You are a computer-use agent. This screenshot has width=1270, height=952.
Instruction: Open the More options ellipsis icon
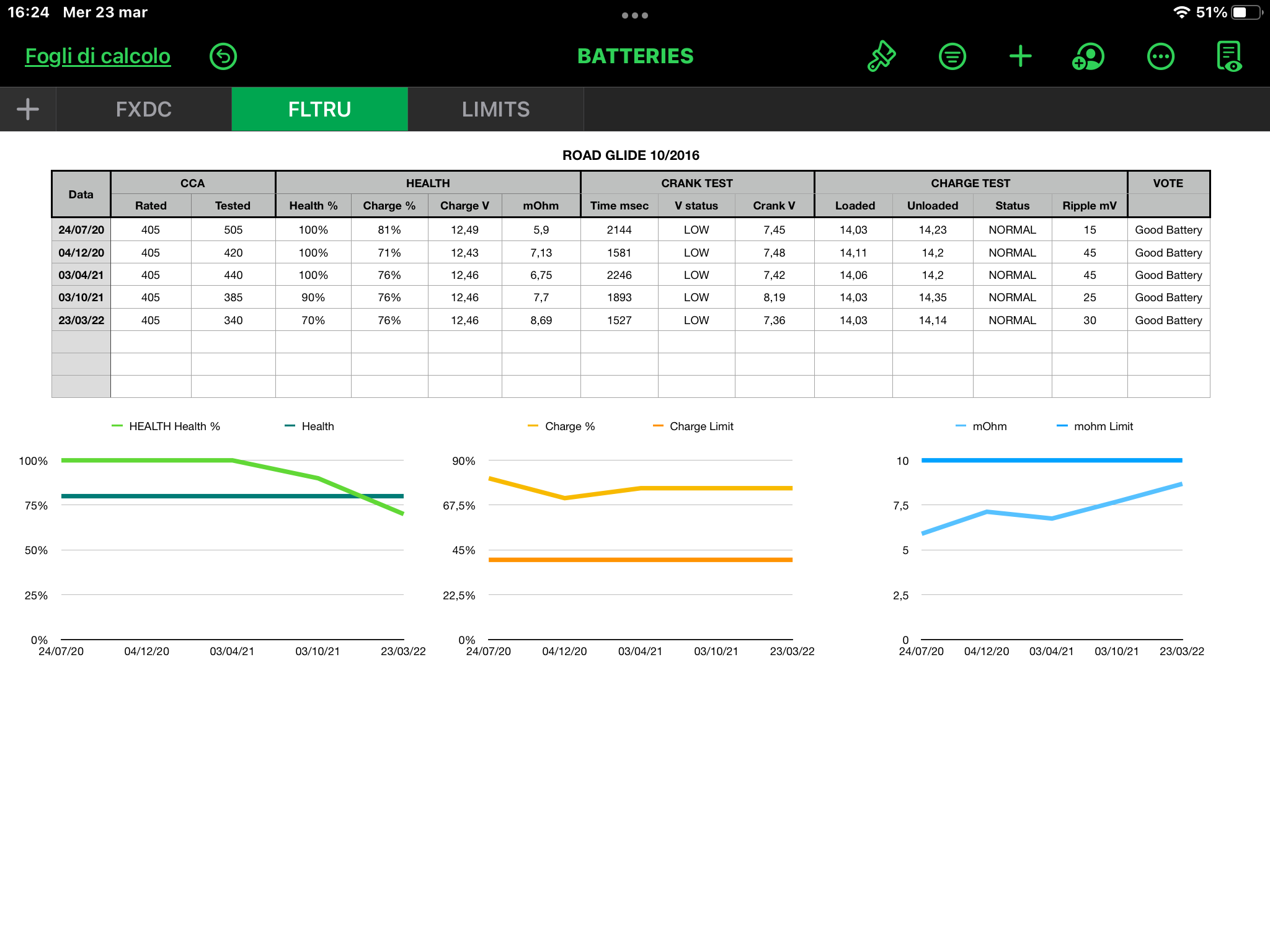1160,56
